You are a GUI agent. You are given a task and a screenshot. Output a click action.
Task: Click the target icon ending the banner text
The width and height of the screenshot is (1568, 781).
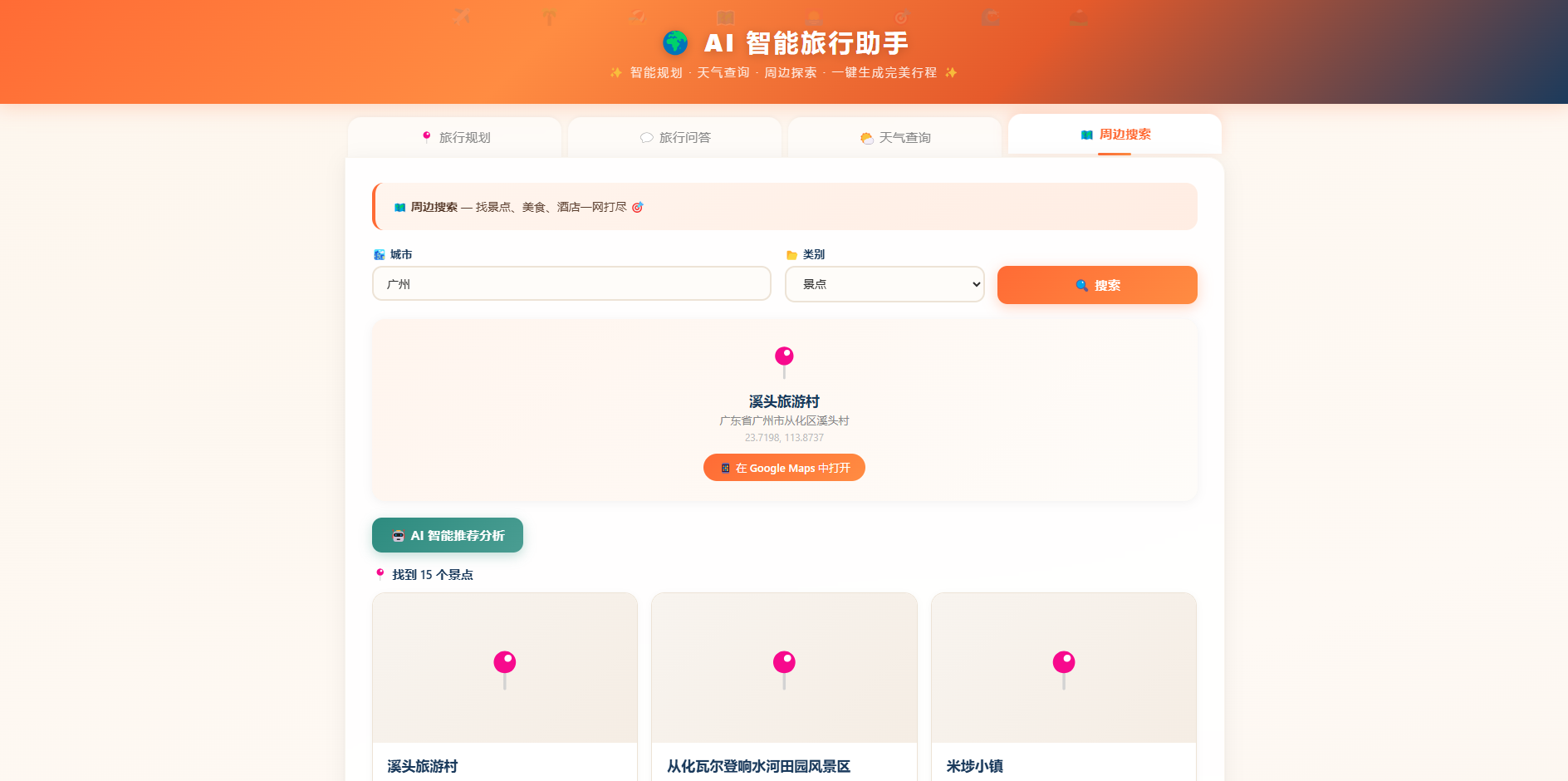point(638,208)
